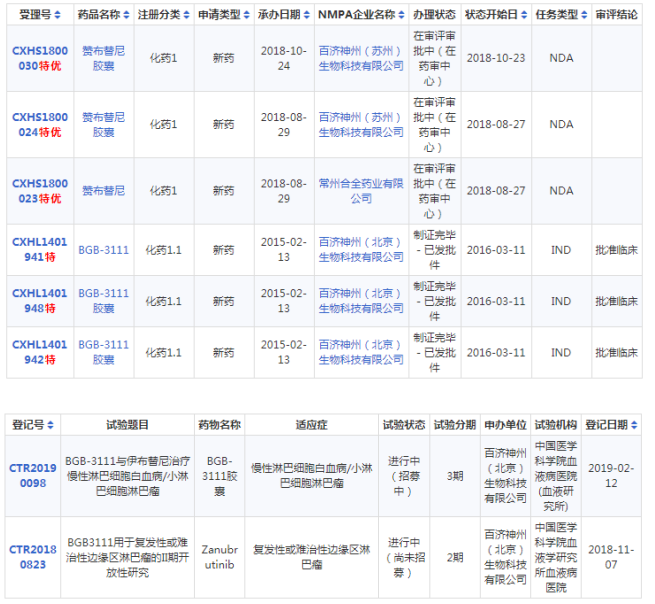Sort by 登记日期 column arrows

tap(635, 425)
